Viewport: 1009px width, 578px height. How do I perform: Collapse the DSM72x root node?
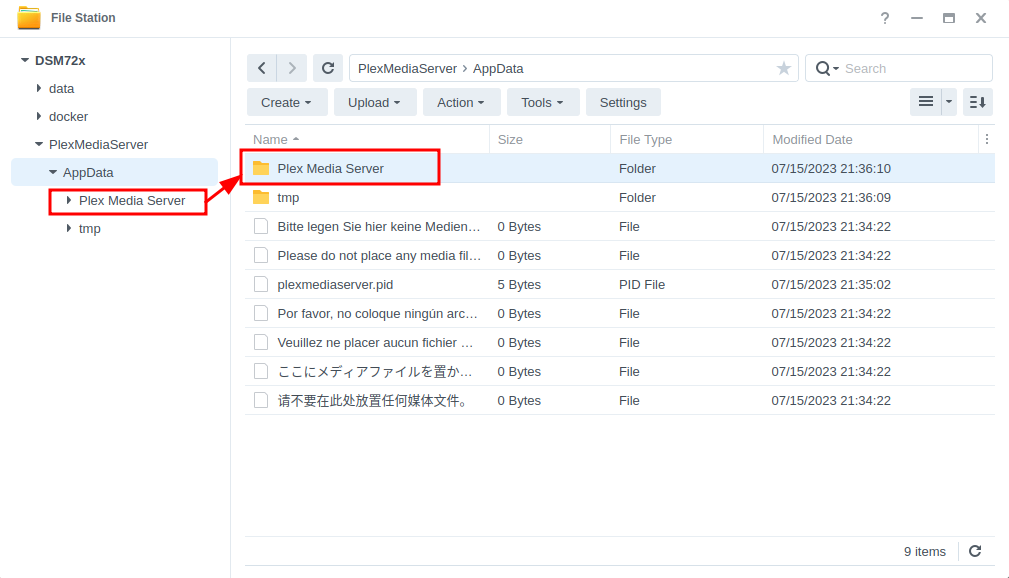coord(24,60)
